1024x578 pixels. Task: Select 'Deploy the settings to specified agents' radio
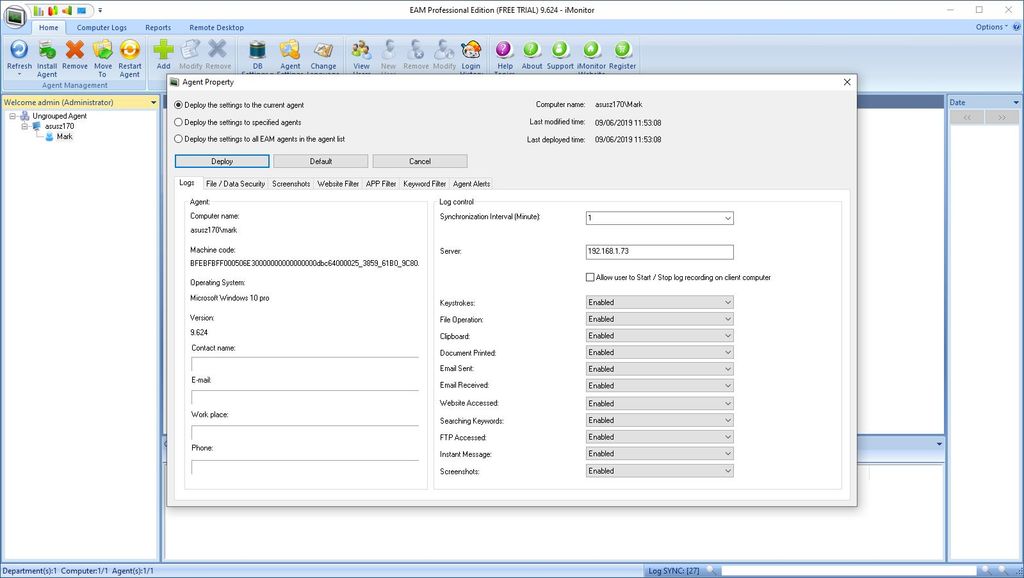point(179,122)
